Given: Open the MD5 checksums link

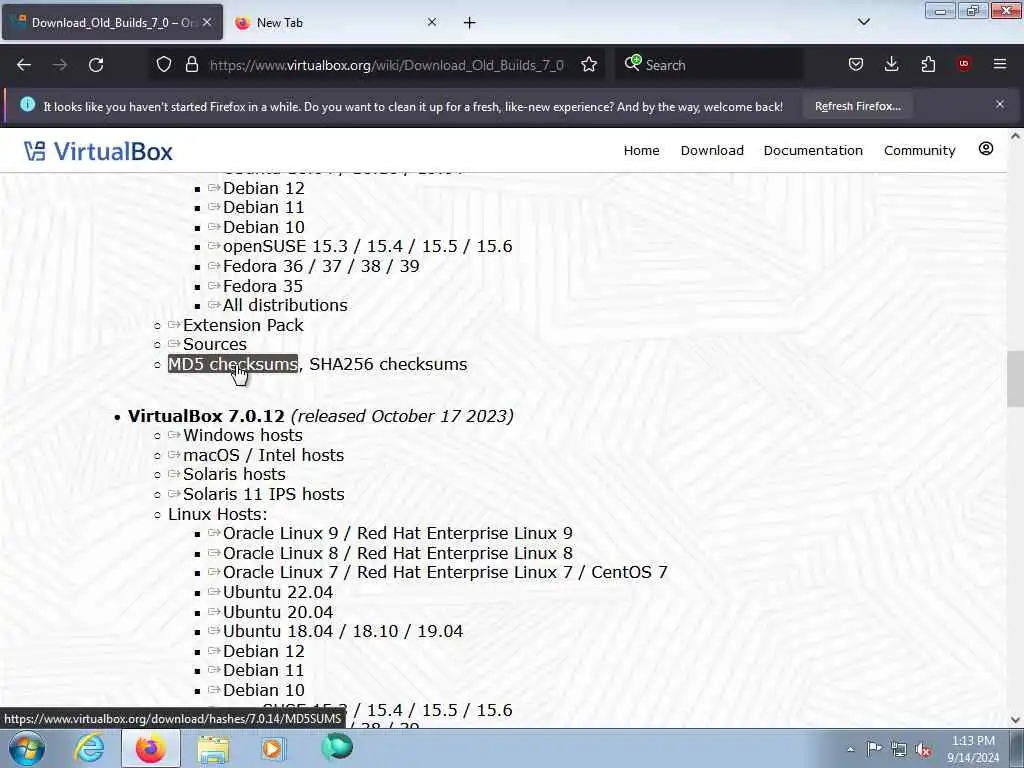Looking at the screenshot, I should click(x=232, y=364).
